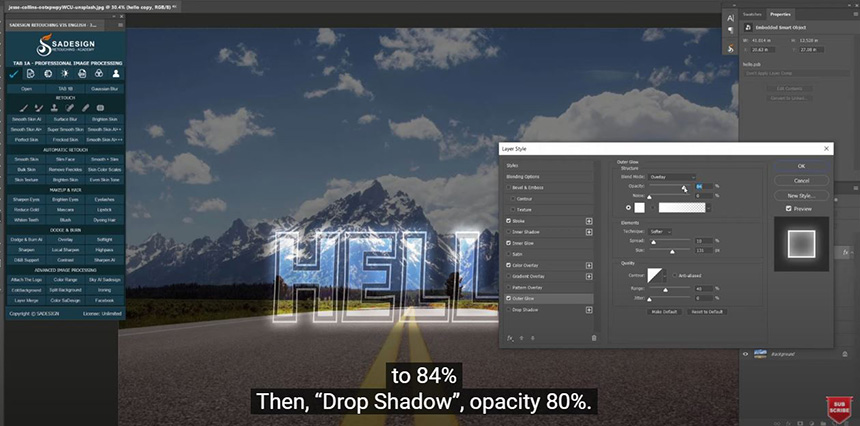Enable the Drop Shadow checkbox
This screenshot has width=860, height=426.
[x=509, y=310]
